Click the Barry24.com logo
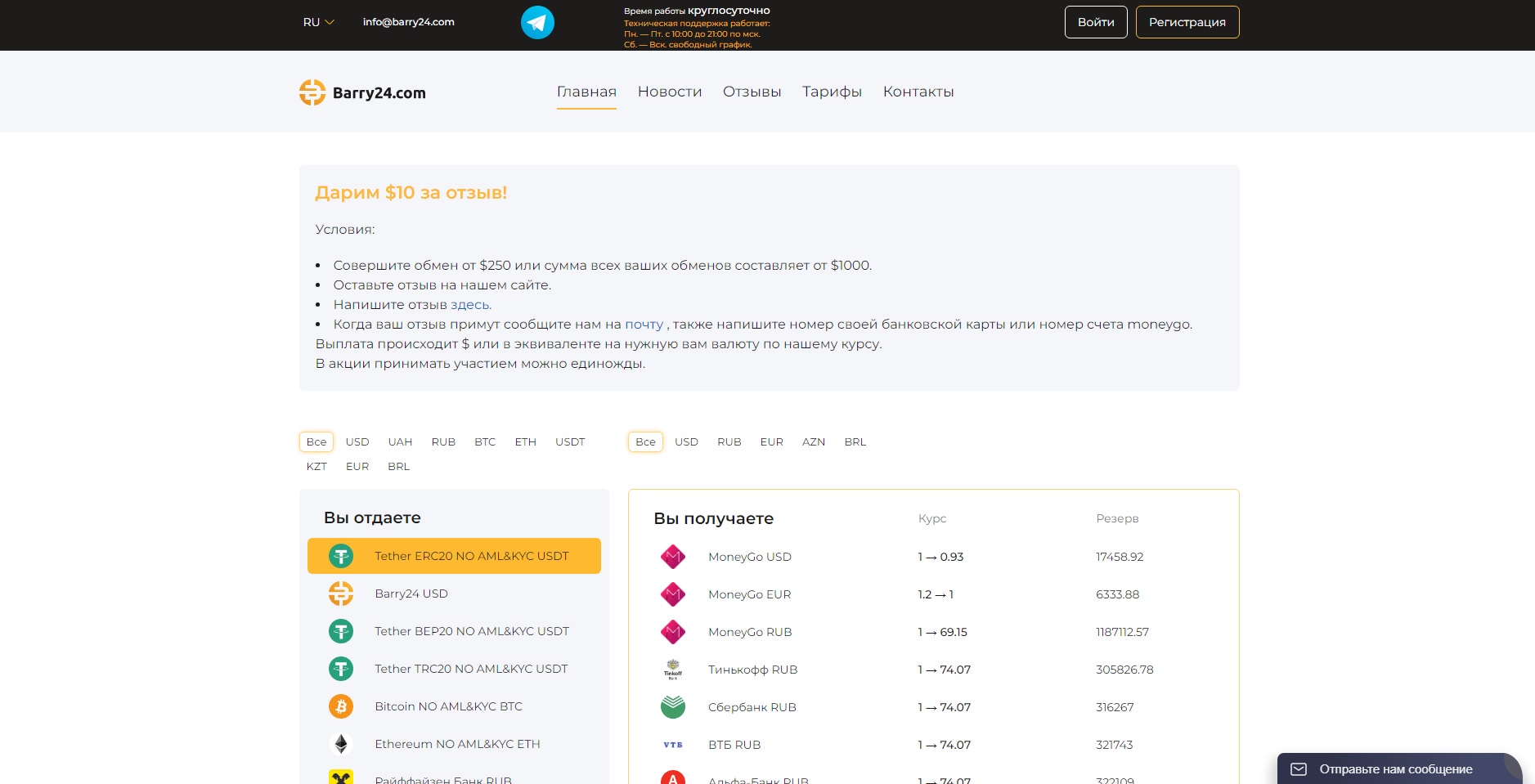Image resolution: width=1535 pixels, height=784 pixels. (362, 92)
